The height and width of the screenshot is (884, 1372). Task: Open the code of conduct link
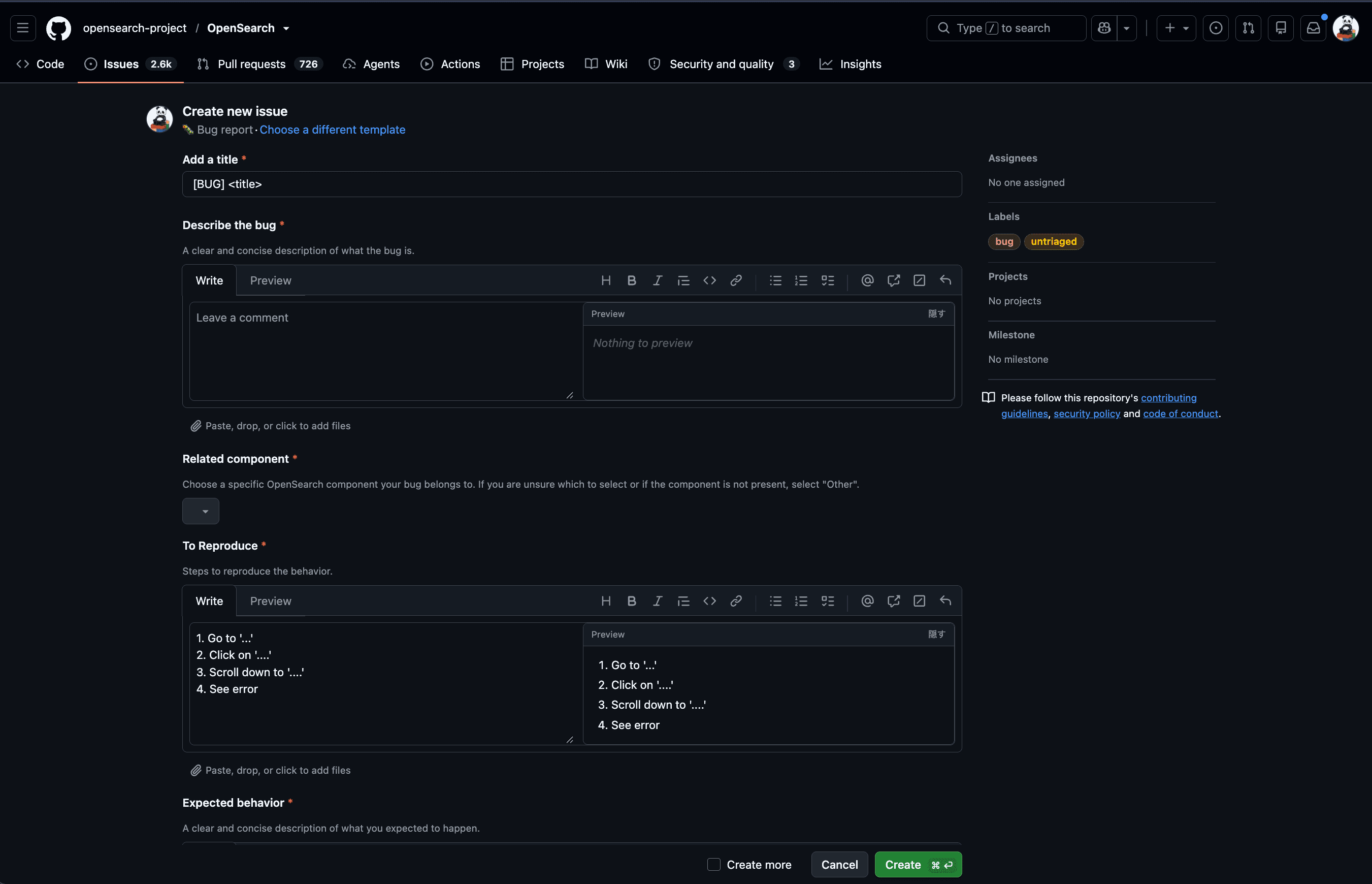(x=1181, y=414)
